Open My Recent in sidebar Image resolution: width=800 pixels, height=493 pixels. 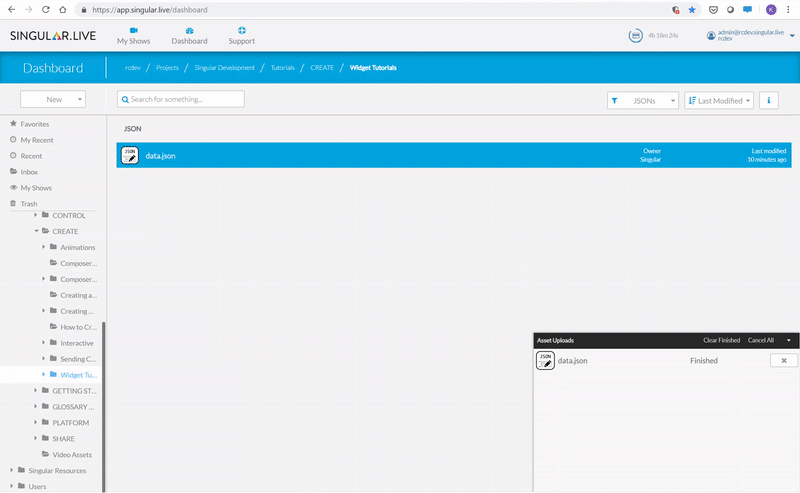pyautogui.click(x=32, y=140)
